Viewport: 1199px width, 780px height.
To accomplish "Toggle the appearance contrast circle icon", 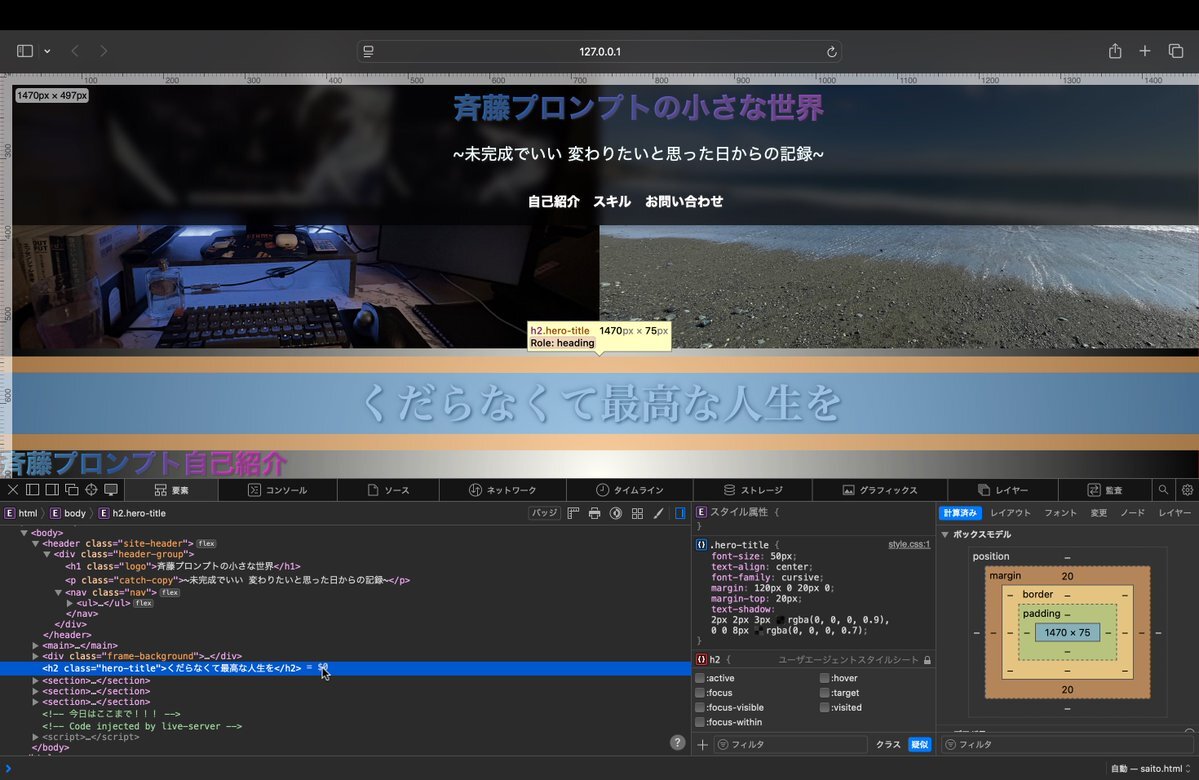I will (x=616, y=513).
